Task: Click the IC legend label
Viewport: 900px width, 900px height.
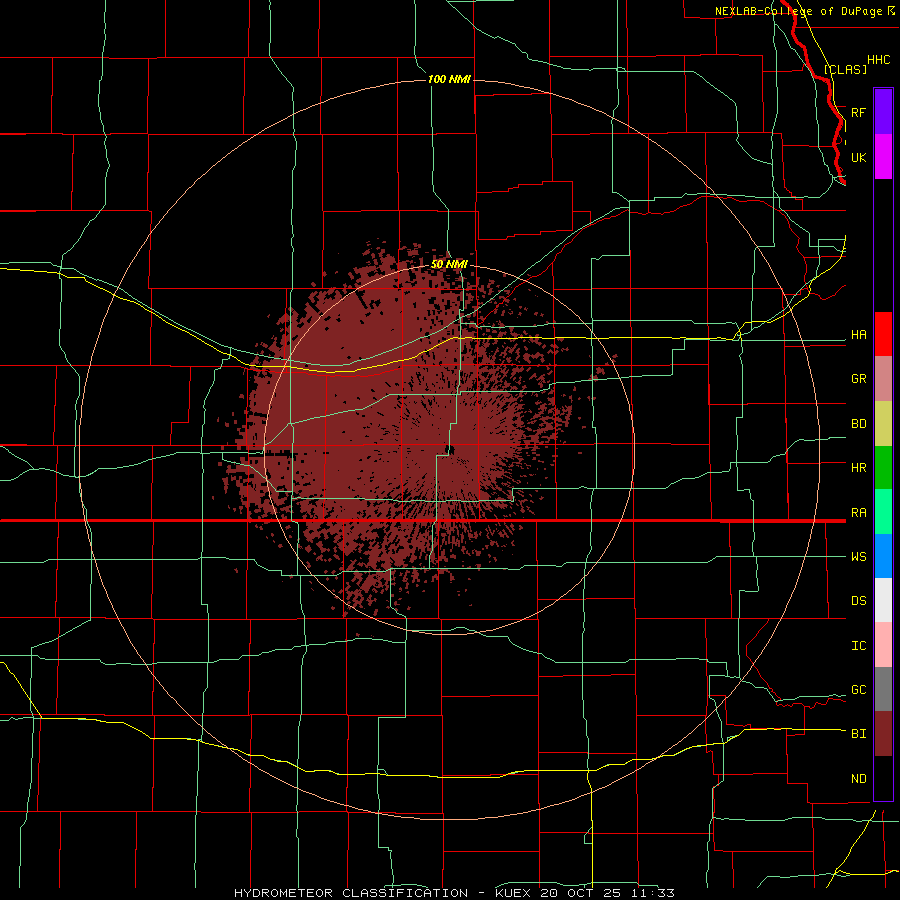Action: (x=858, y=646)
